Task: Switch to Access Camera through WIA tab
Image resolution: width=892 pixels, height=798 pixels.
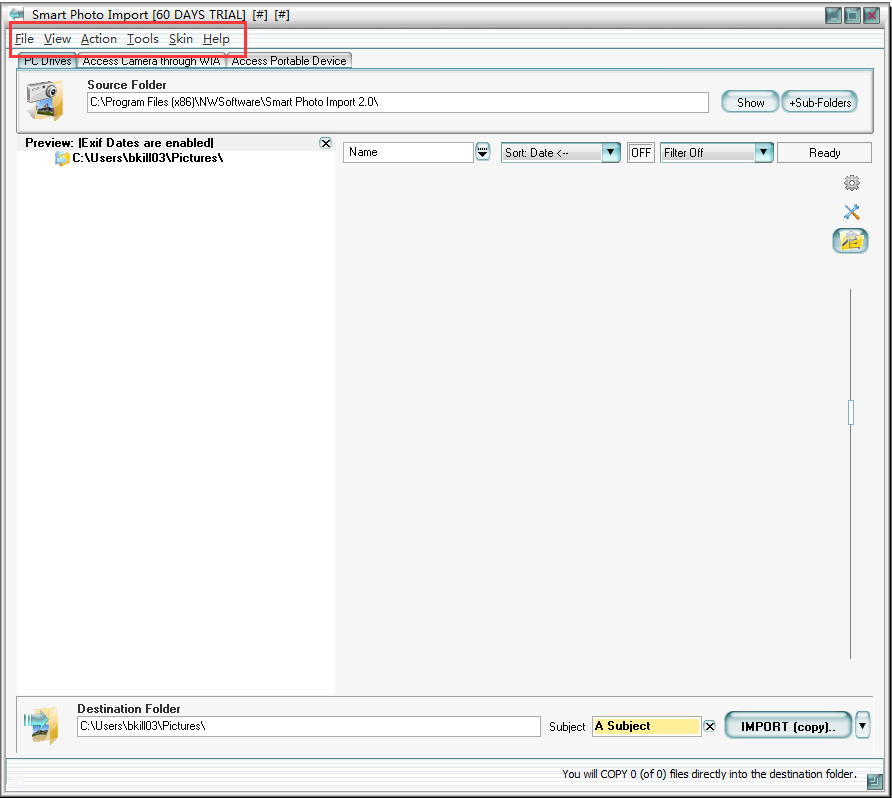Action: tap(151, 61)
